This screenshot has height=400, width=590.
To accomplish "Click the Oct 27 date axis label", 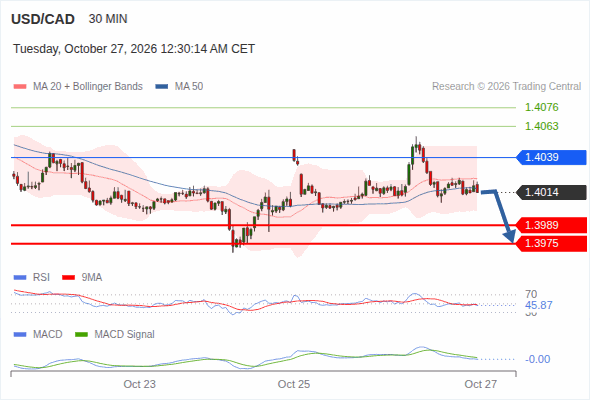I will 481,384.
